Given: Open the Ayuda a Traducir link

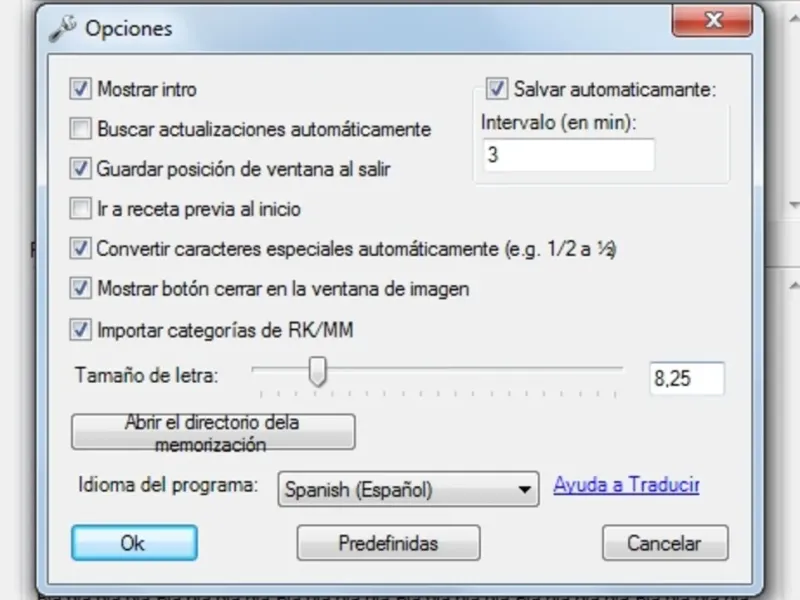Looking at the screenshot, I should pyautogui.click(x=626, y=485).
